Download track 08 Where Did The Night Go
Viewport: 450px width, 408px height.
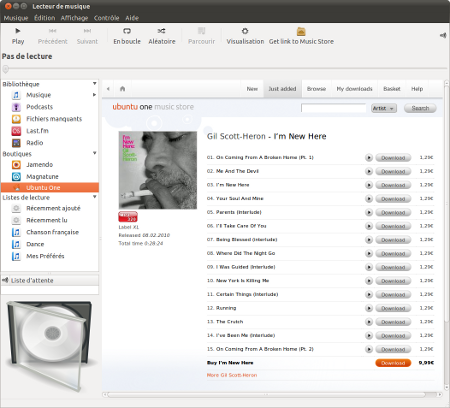393,253
